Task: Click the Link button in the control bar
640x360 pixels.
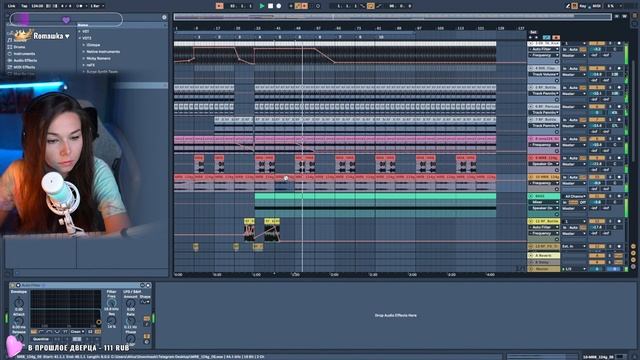Action: (12, 6)
